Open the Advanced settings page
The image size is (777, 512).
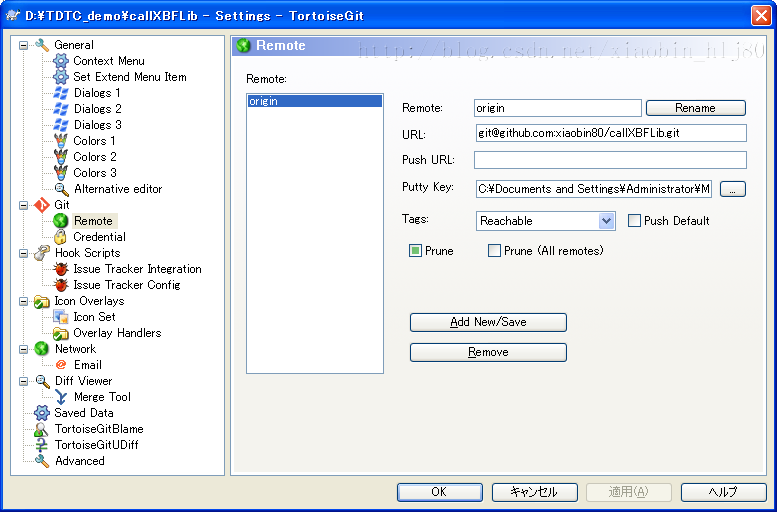point(80,461)
